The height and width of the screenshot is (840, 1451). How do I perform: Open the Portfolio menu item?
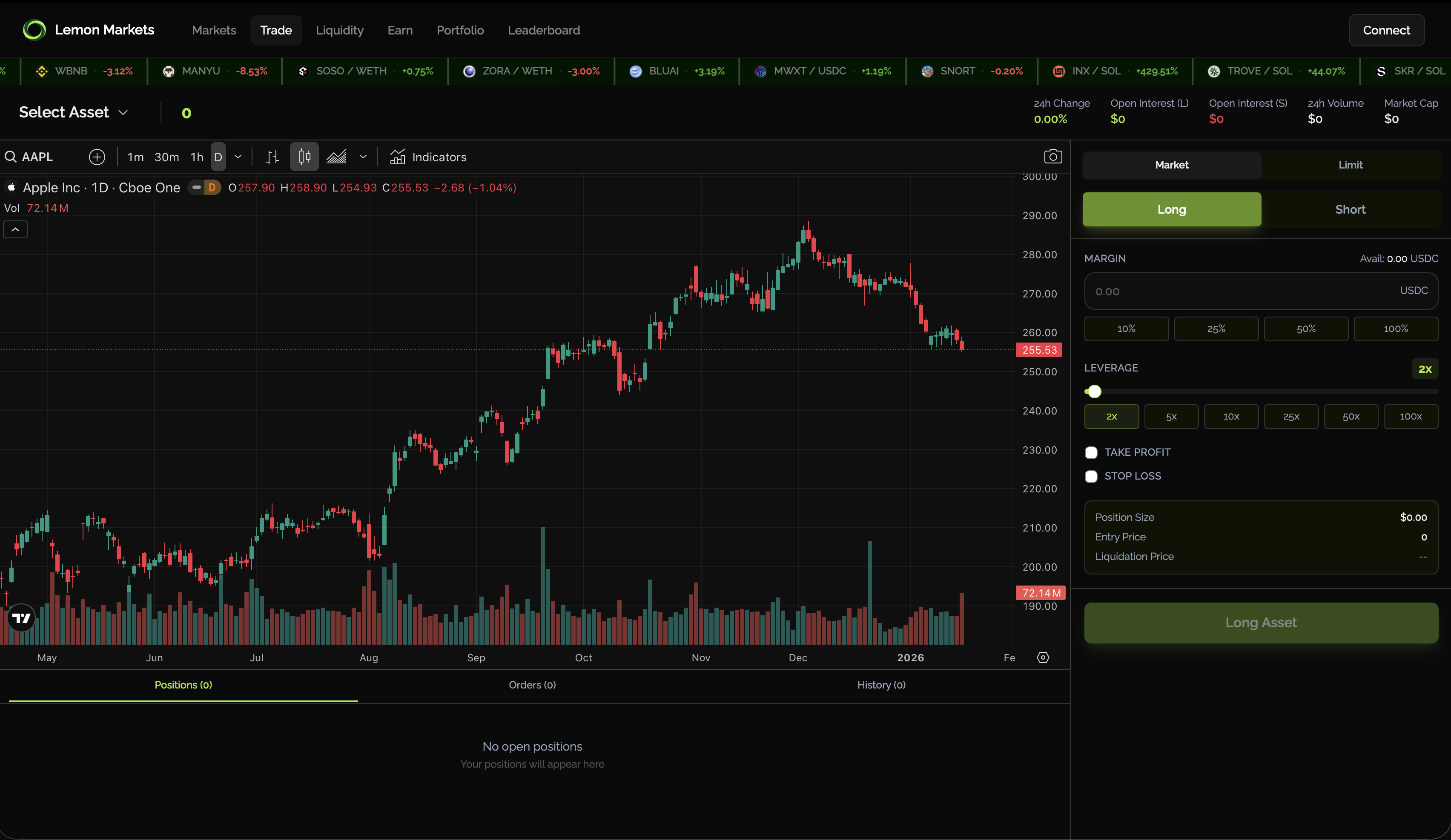460,30
